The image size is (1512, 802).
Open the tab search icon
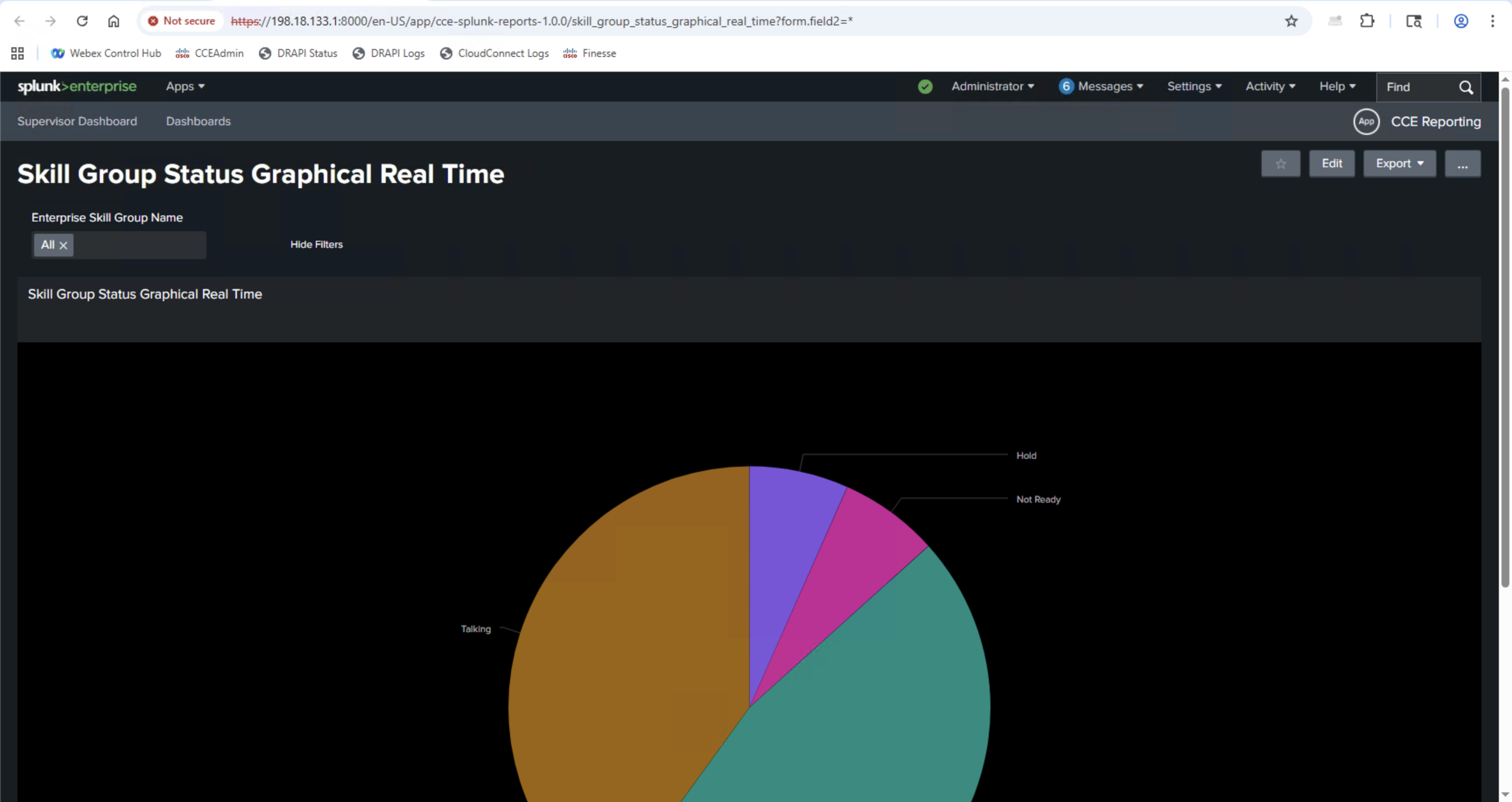click(1414, 21)
